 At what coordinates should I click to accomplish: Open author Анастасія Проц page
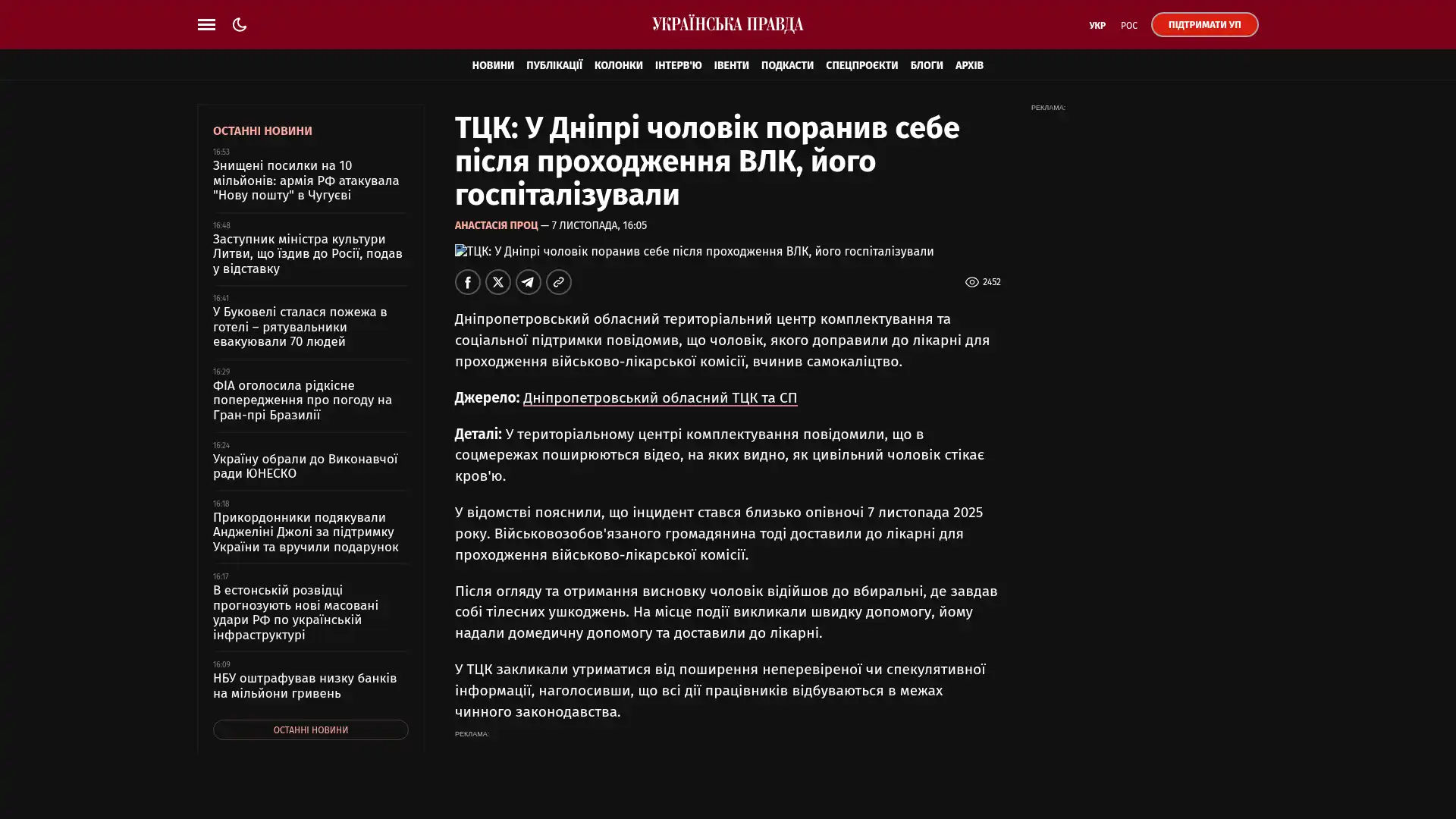[x=496, y=226]
